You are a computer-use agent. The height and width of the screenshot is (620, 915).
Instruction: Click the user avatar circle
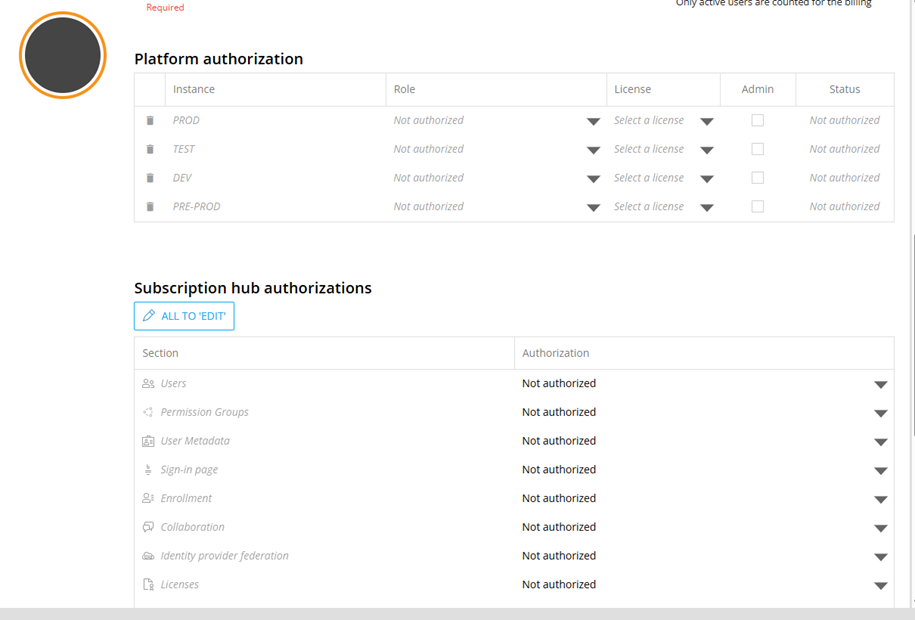63,55
